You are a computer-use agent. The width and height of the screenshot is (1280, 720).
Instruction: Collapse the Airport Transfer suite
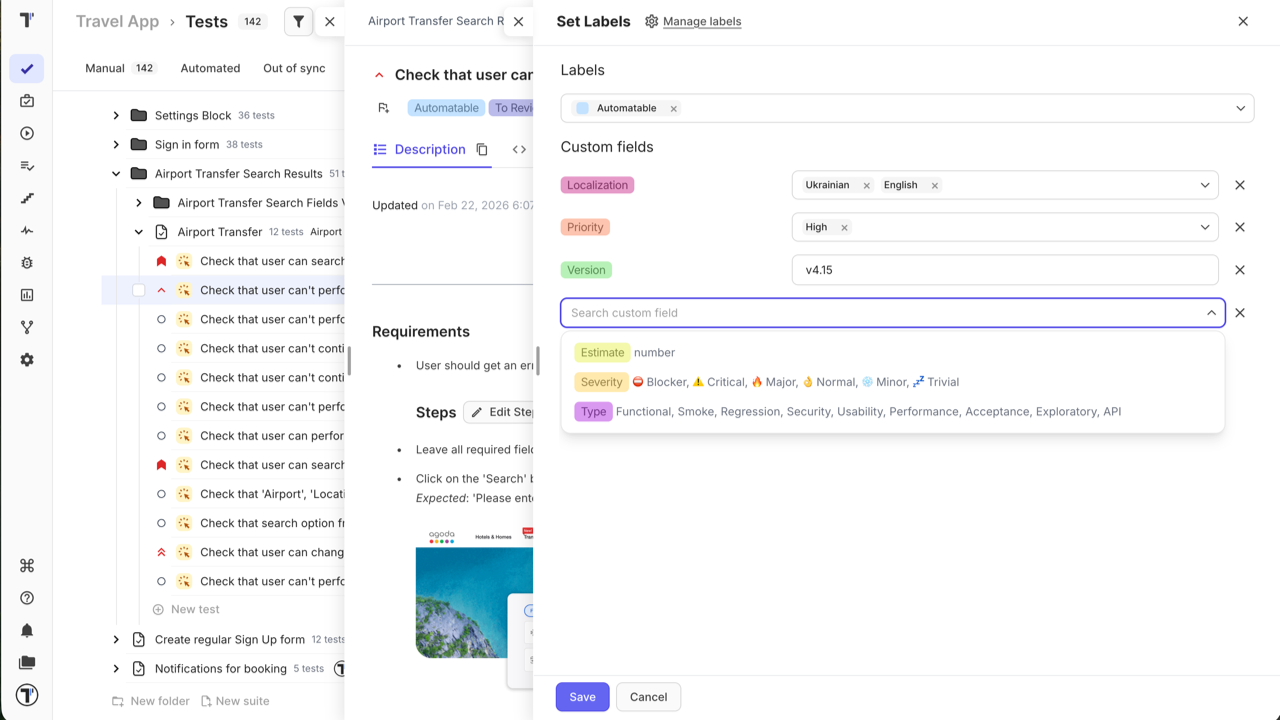[139, 232]
